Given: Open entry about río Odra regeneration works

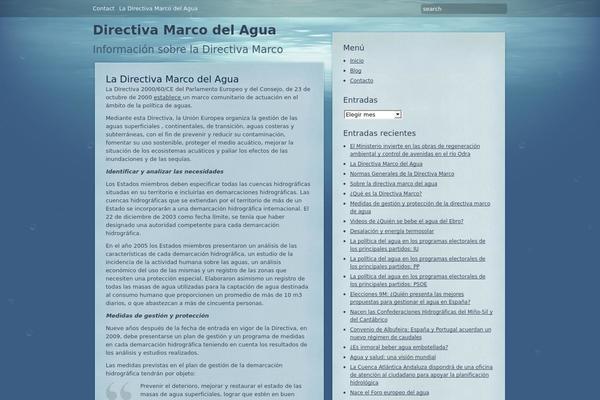Looking at the screenshot, I should [x=415, y=150].
